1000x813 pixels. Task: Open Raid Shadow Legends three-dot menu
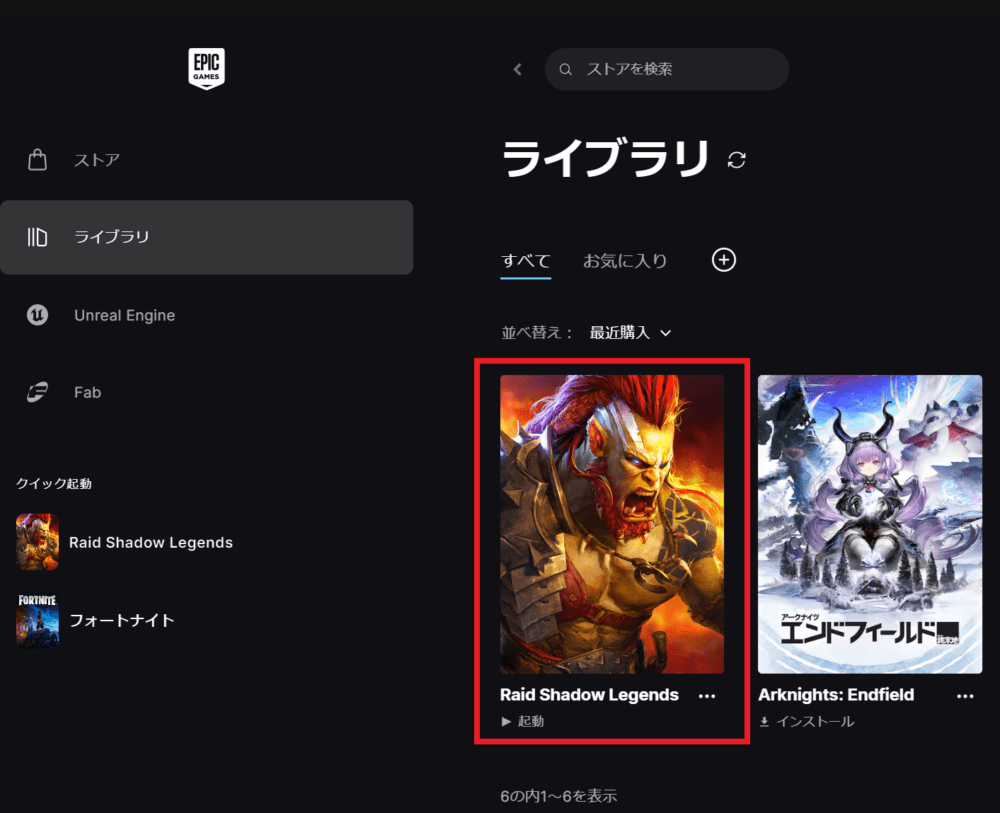point(707,696)
